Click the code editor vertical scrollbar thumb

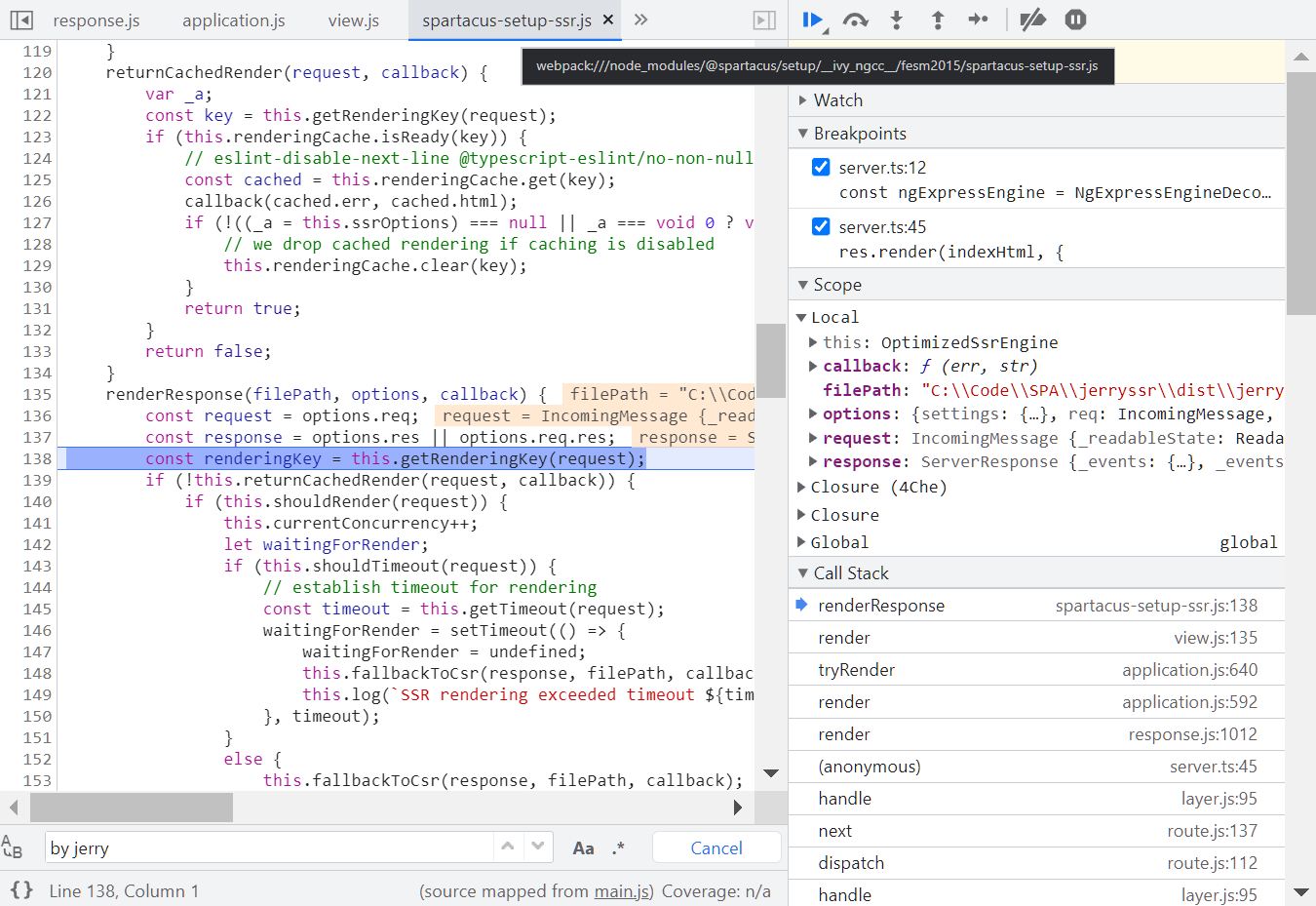(x=771, y=360)
